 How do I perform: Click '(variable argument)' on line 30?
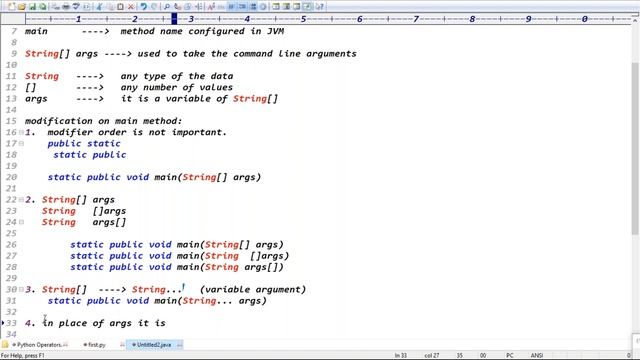(253, 289)
